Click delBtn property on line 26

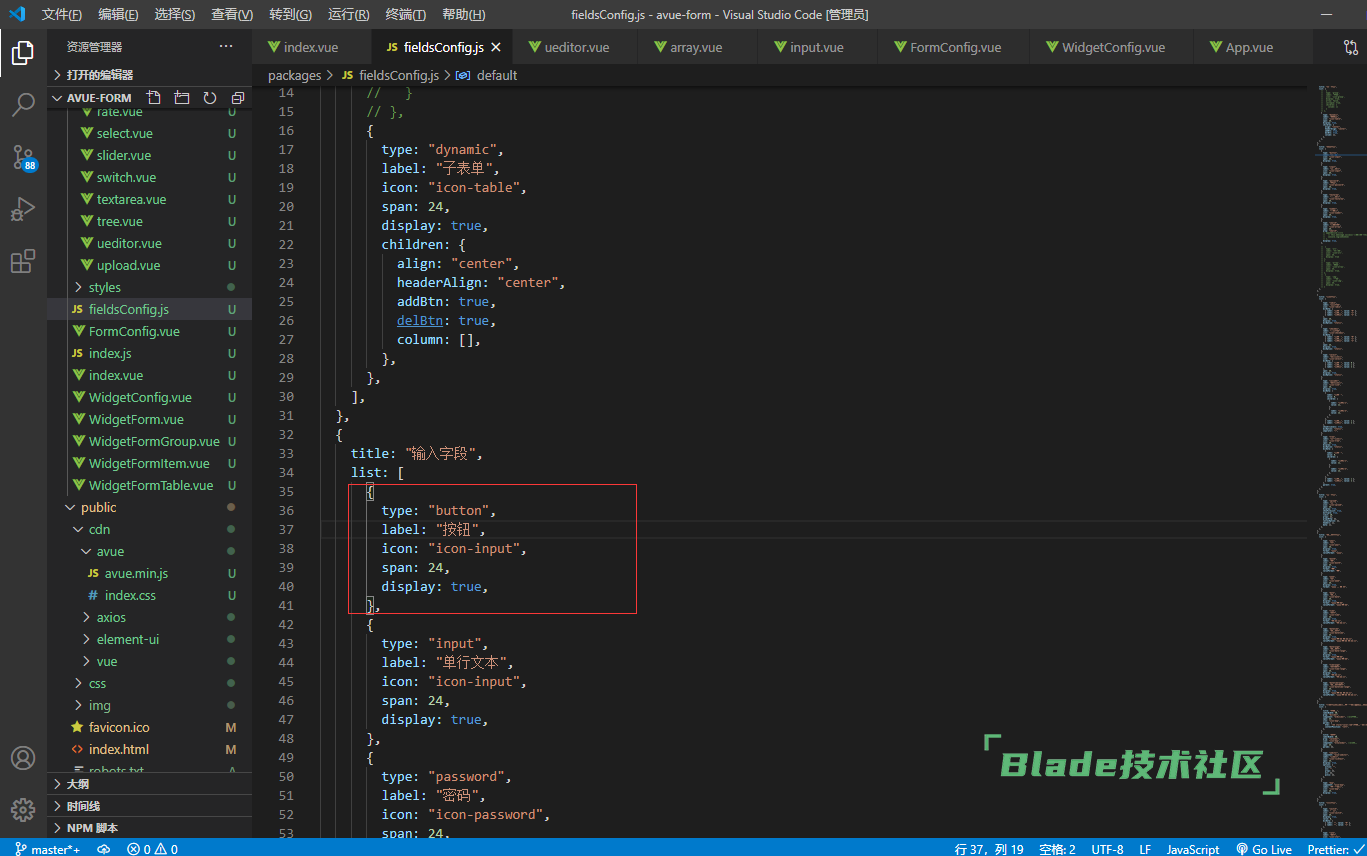tap(420, 320)
